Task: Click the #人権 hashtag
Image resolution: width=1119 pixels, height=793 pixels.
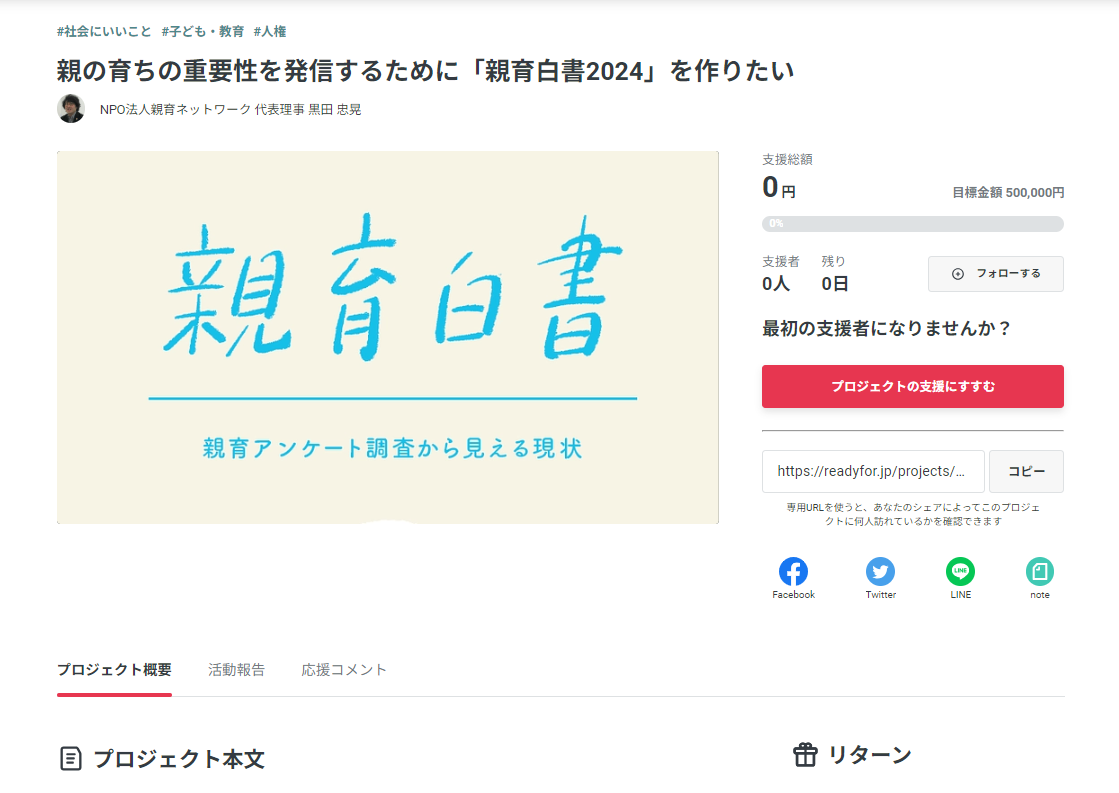Action: pos(270,31)
